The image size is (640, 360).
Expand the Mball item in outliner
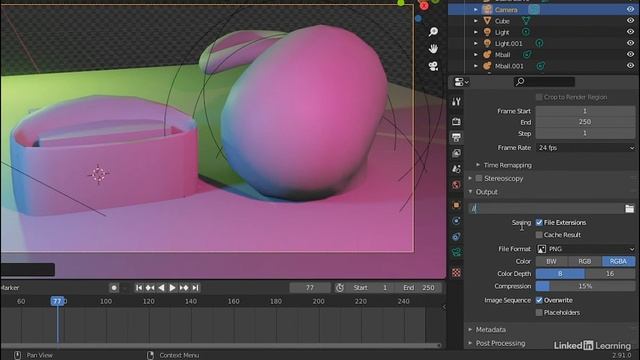click(x=476, y=54)
